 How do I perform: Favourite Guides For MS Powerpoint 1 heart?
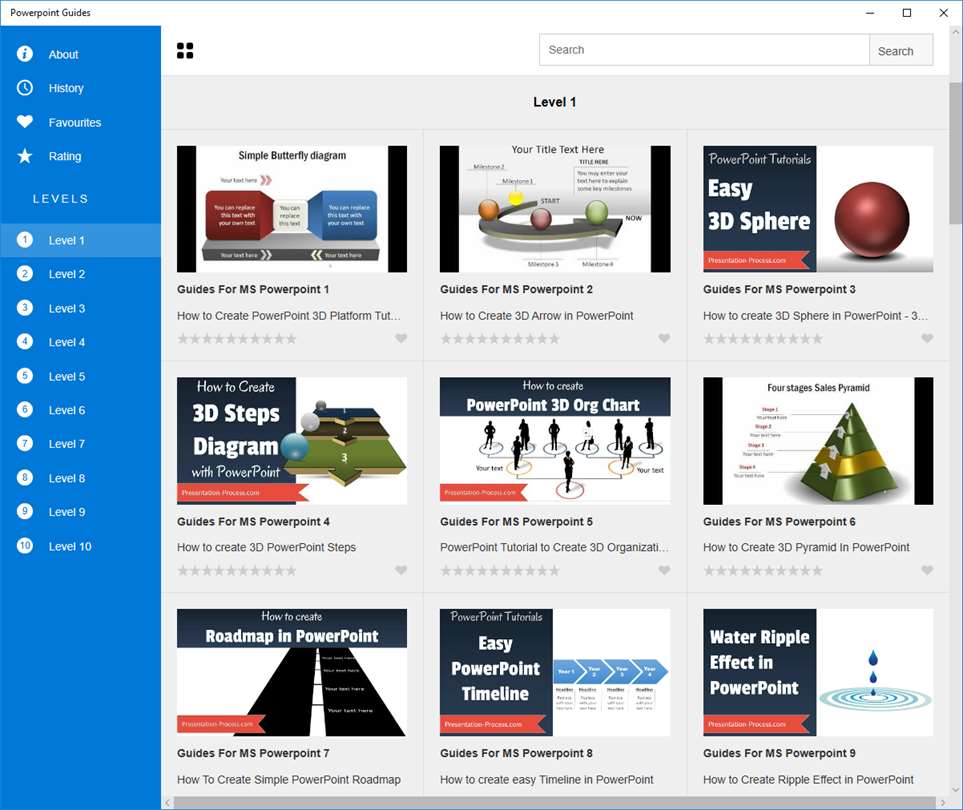401,338
